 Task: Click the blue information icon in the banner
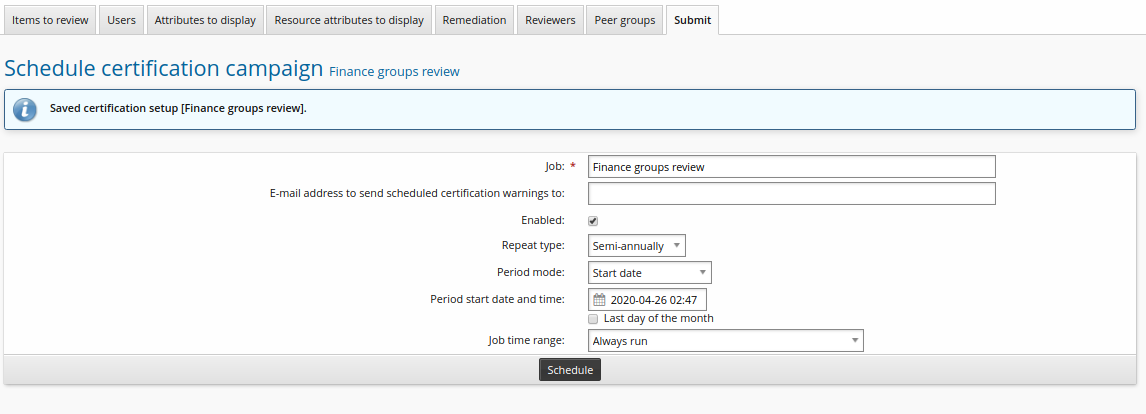24,109
